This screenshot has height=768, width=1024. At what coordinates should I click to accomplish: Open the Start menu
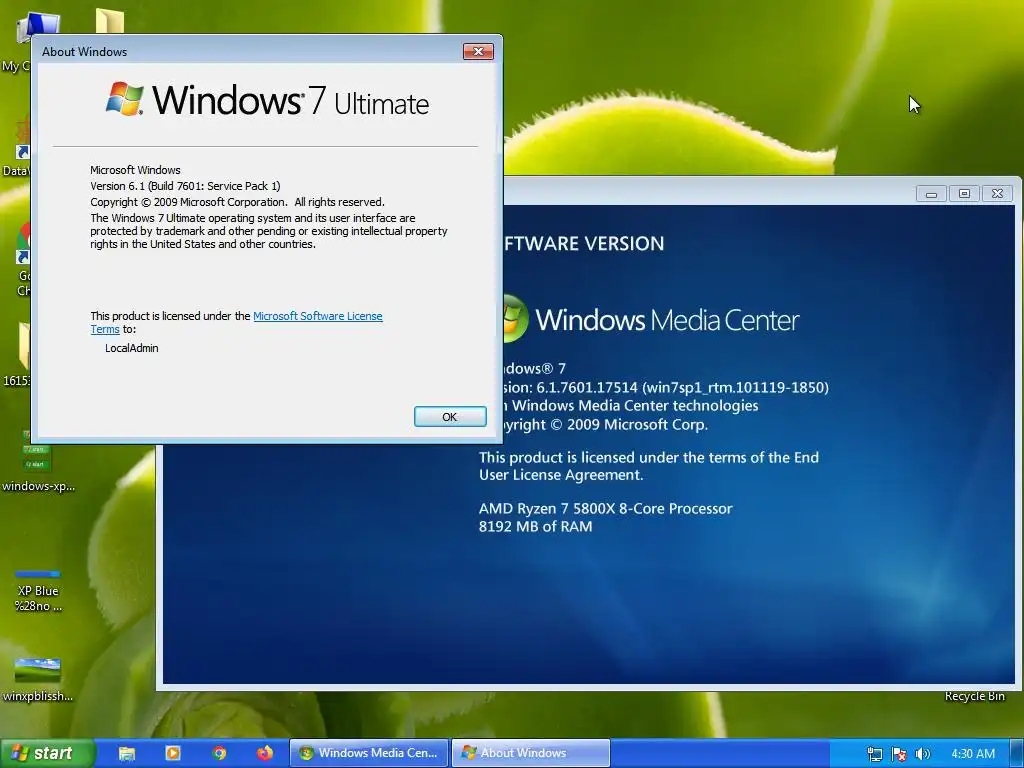coord(47,753)
